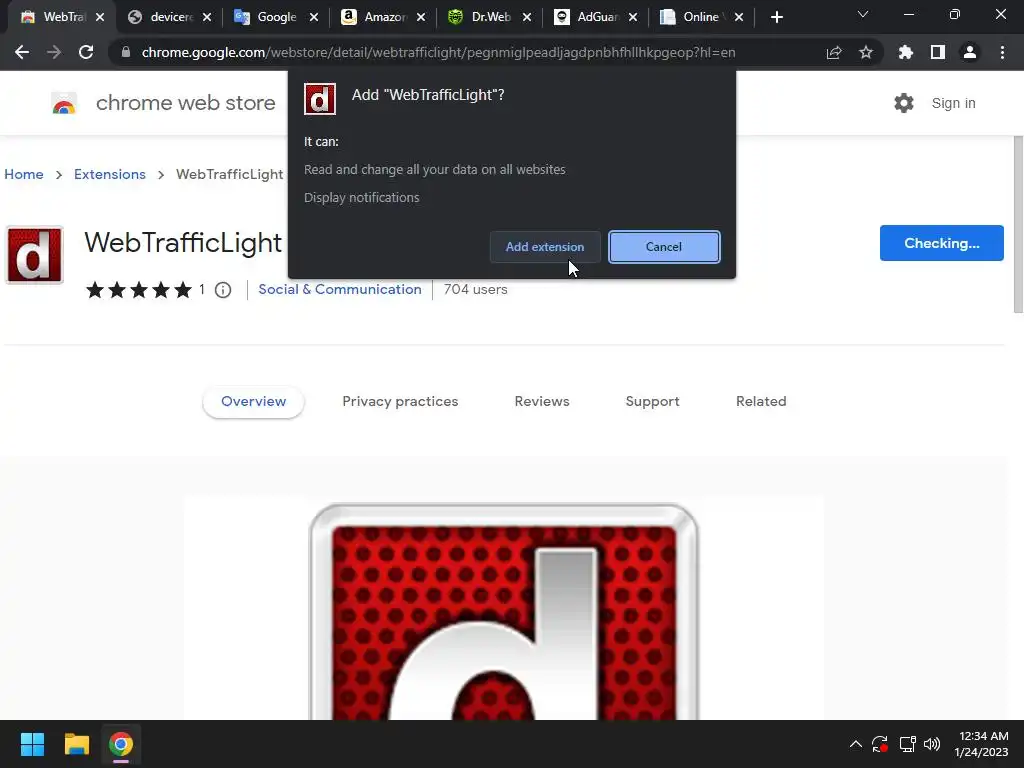
Task: Open the Reviews section tab
Action: (x=542, y=402)
